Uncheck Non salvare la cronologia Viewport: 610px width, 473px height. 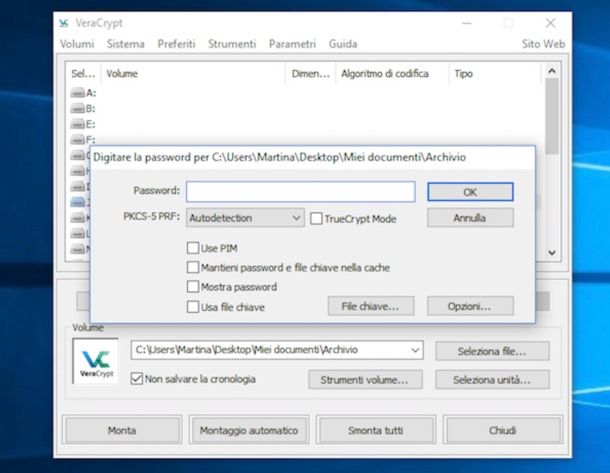137,379
